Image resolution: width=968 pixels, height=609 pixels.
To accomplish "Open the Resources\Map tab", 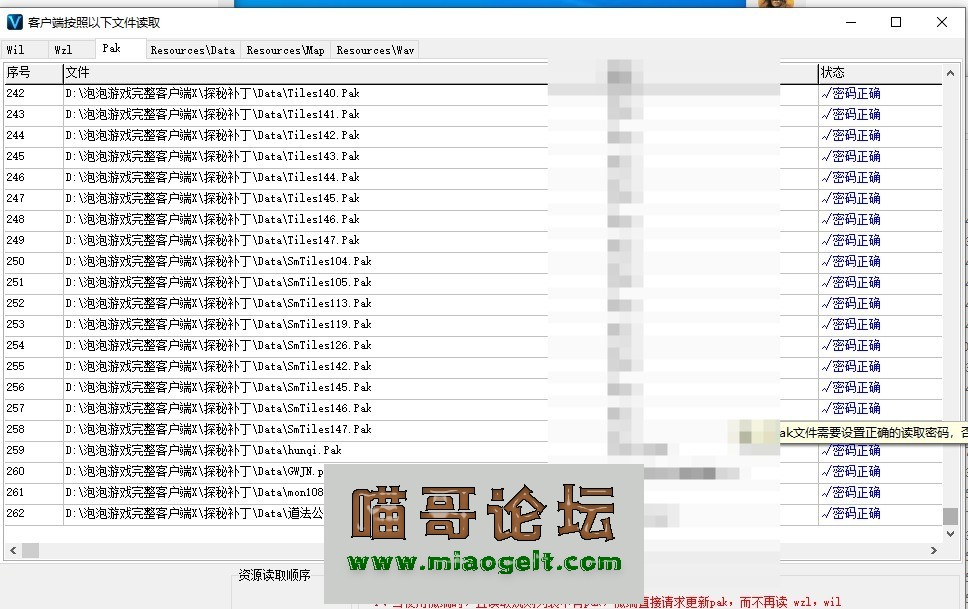I will coord(286,49).
